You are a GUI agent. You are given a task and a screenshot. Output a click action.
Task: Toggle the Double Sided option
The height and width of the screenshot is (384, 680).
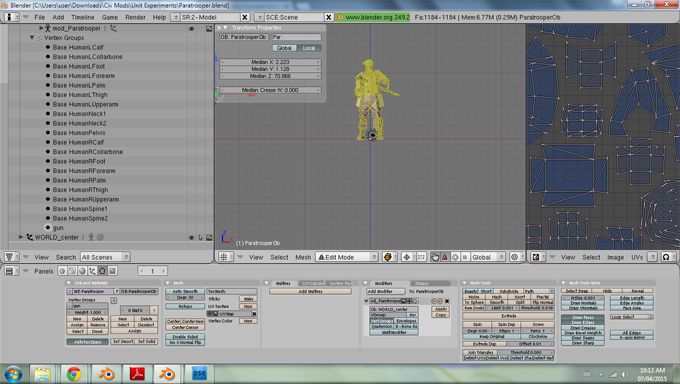[185, 337]
